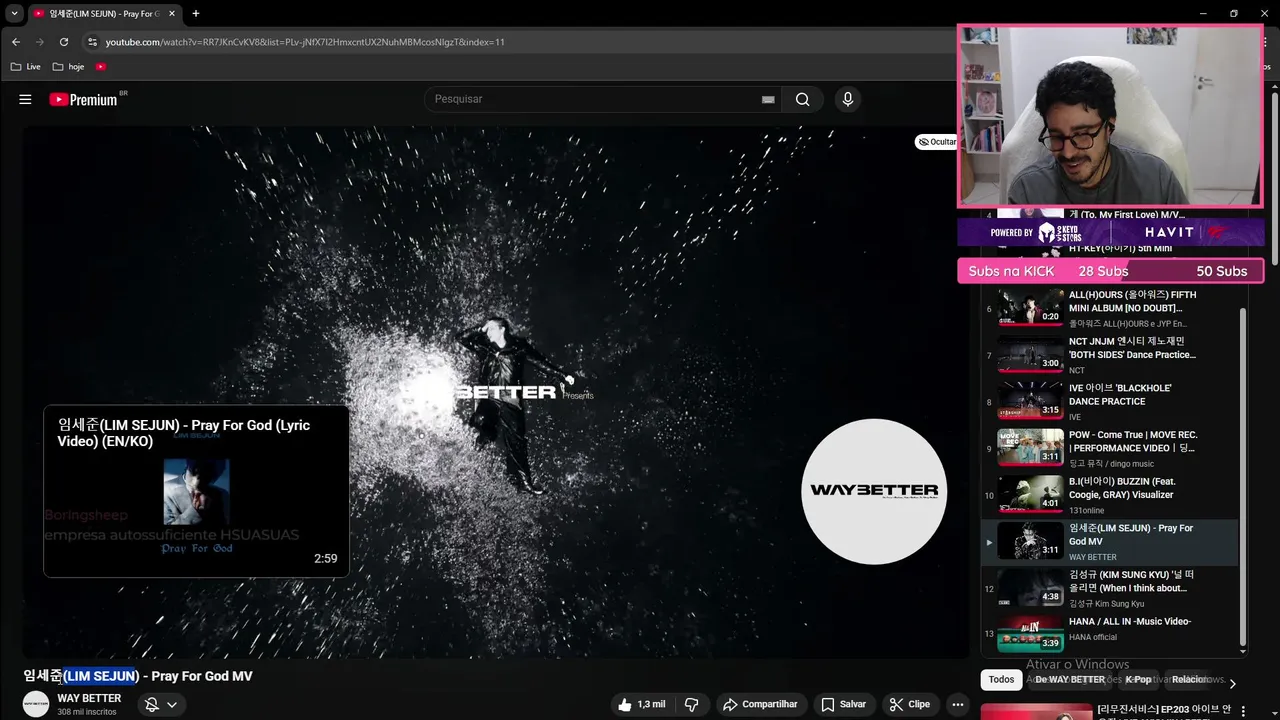Go to YouTube Premium home logo
The width and height of the screenshot is (1280, 720).
tap(84, 99)
